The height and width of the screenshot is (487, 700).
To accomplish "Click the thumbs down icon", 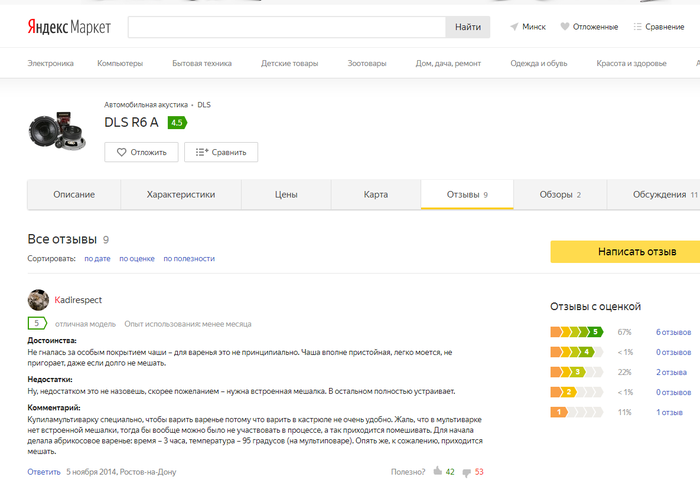I will (466, 471).
